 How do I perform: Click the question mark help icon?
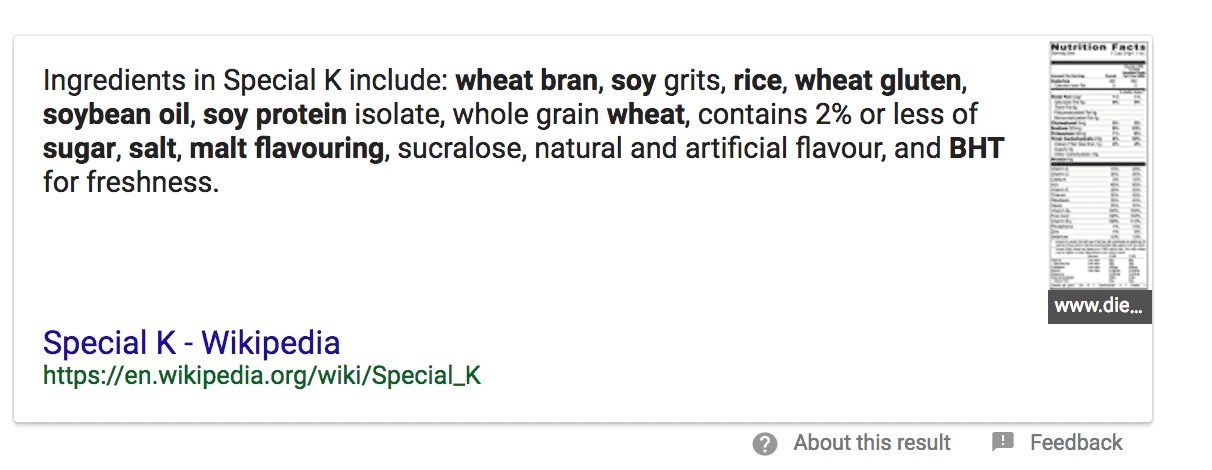(765, 443)
